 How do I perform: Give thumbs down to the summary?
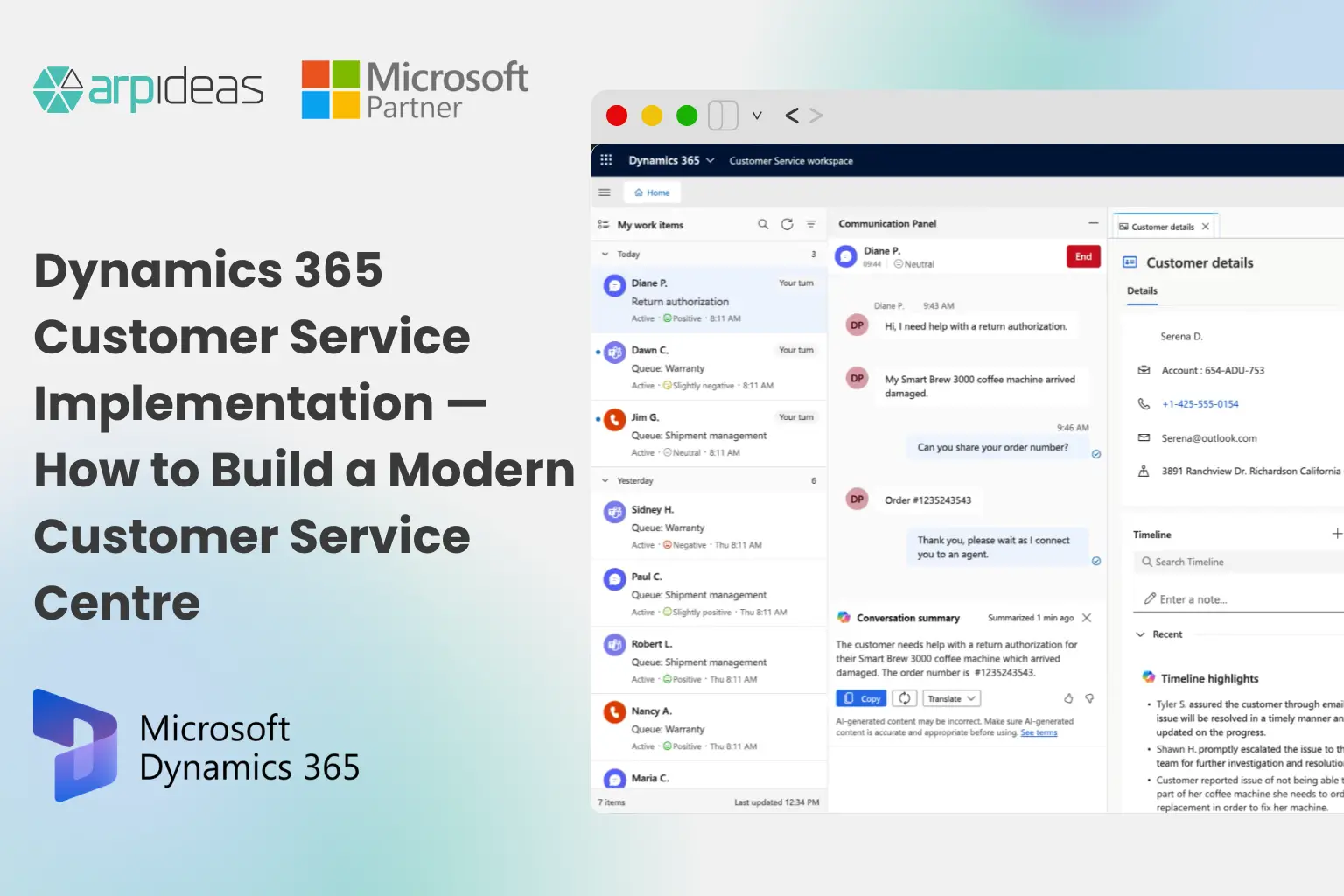pyautogui.click(x=1089, y=698)
